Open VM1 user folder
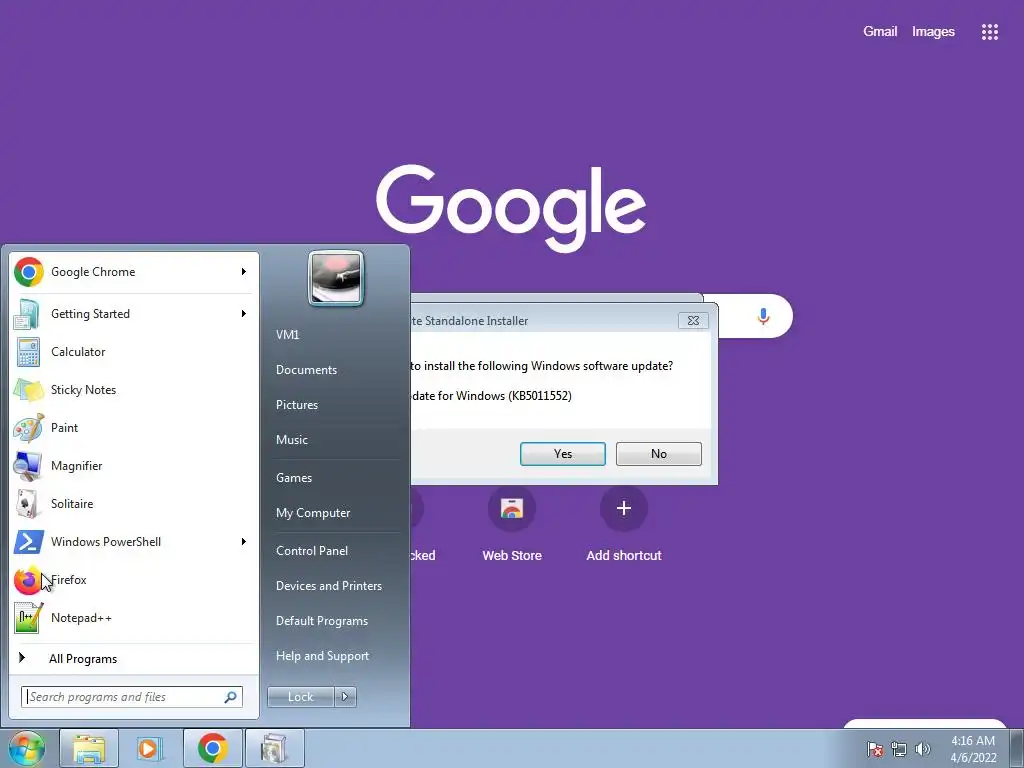The image size is (1024, 768). 287,335
